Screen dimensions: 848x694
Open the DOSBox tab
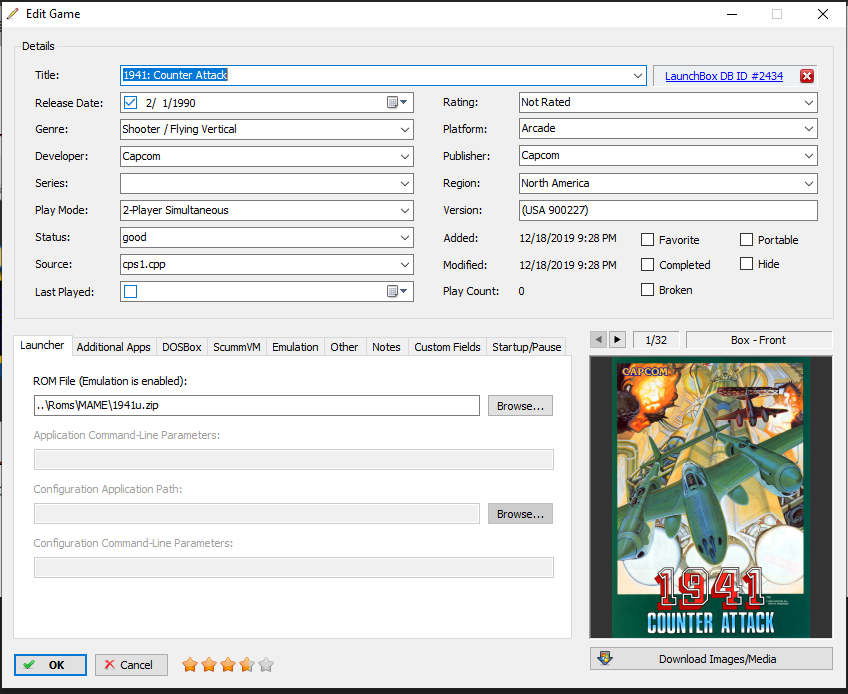point(182,347)
